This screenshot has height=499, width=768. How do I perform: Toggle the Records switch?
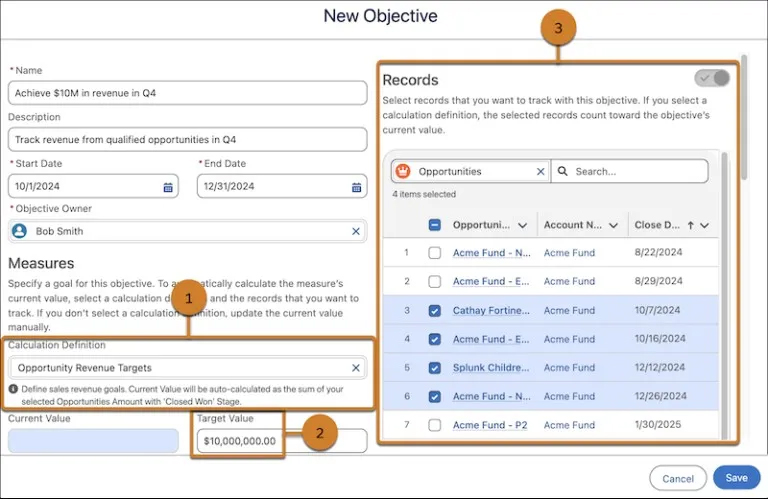712,78
